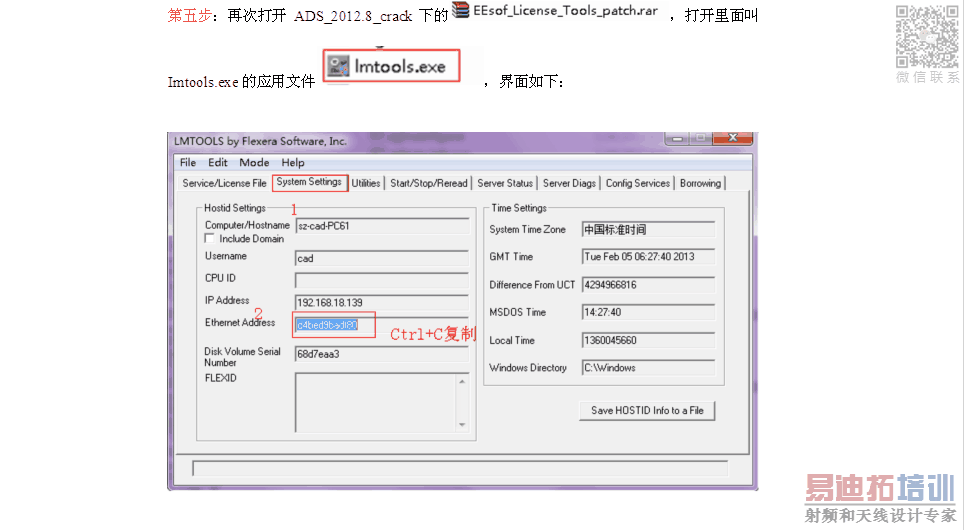
Task: Click the EEsof_License_Tools_patch.rar archive icon
Action: click(460, 10)
